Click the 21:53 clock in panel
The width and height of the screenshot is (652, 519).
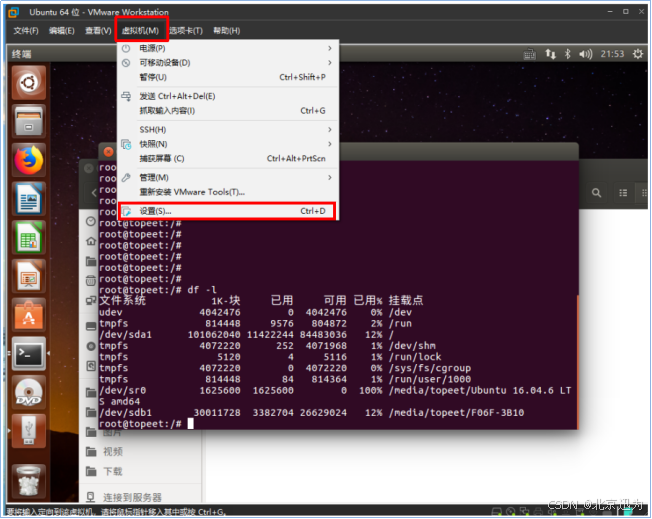click(612, 54)
